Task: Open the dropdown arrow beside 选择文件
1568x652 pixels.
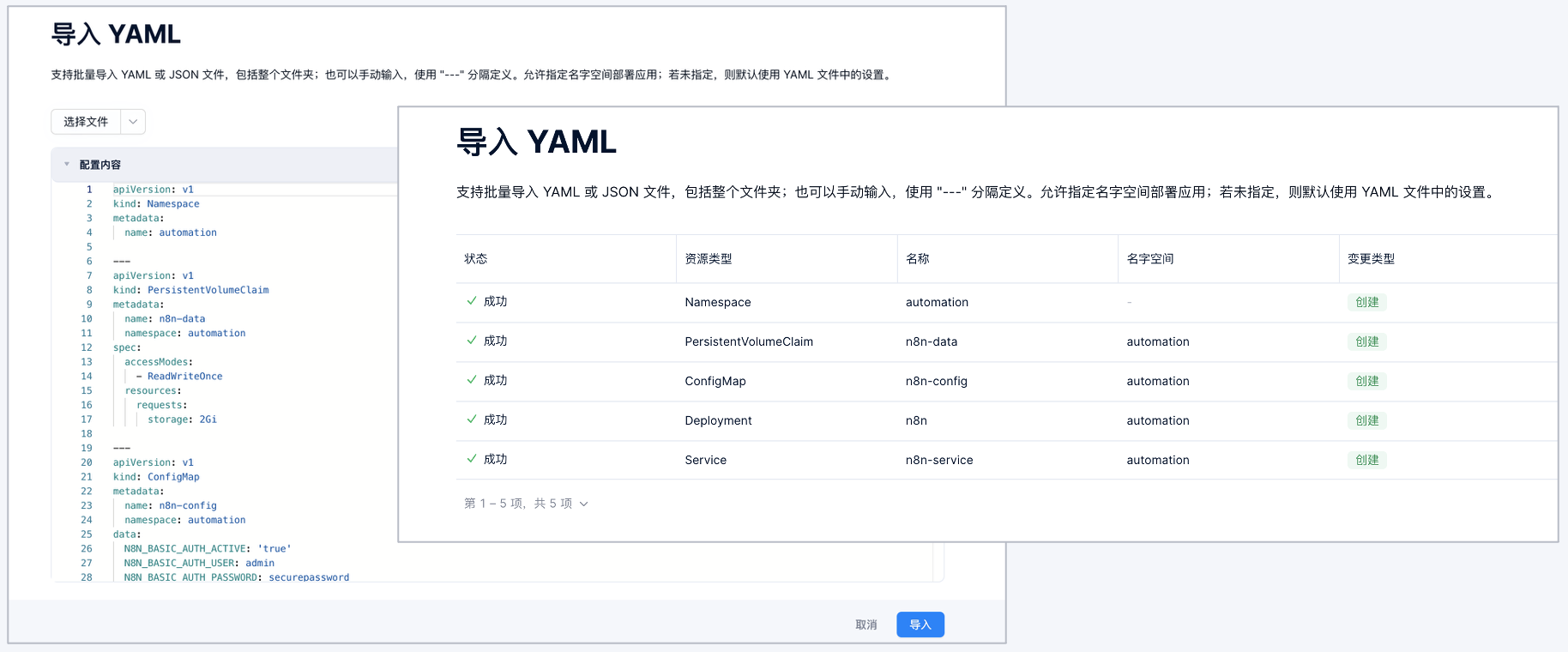Action: (133, 122)
